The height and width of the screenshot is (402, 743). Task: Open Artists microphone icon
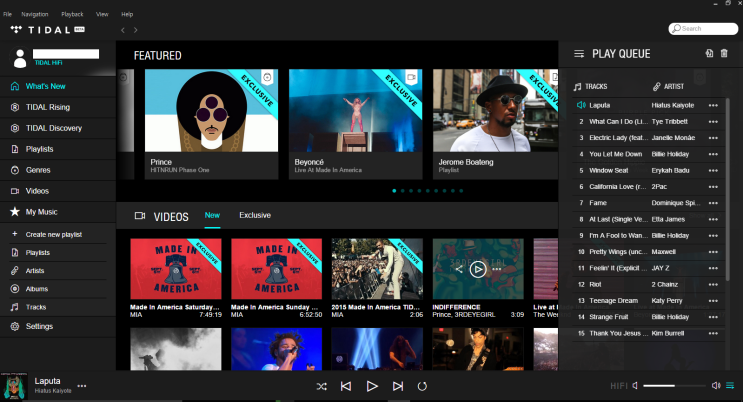click(15, 271)
